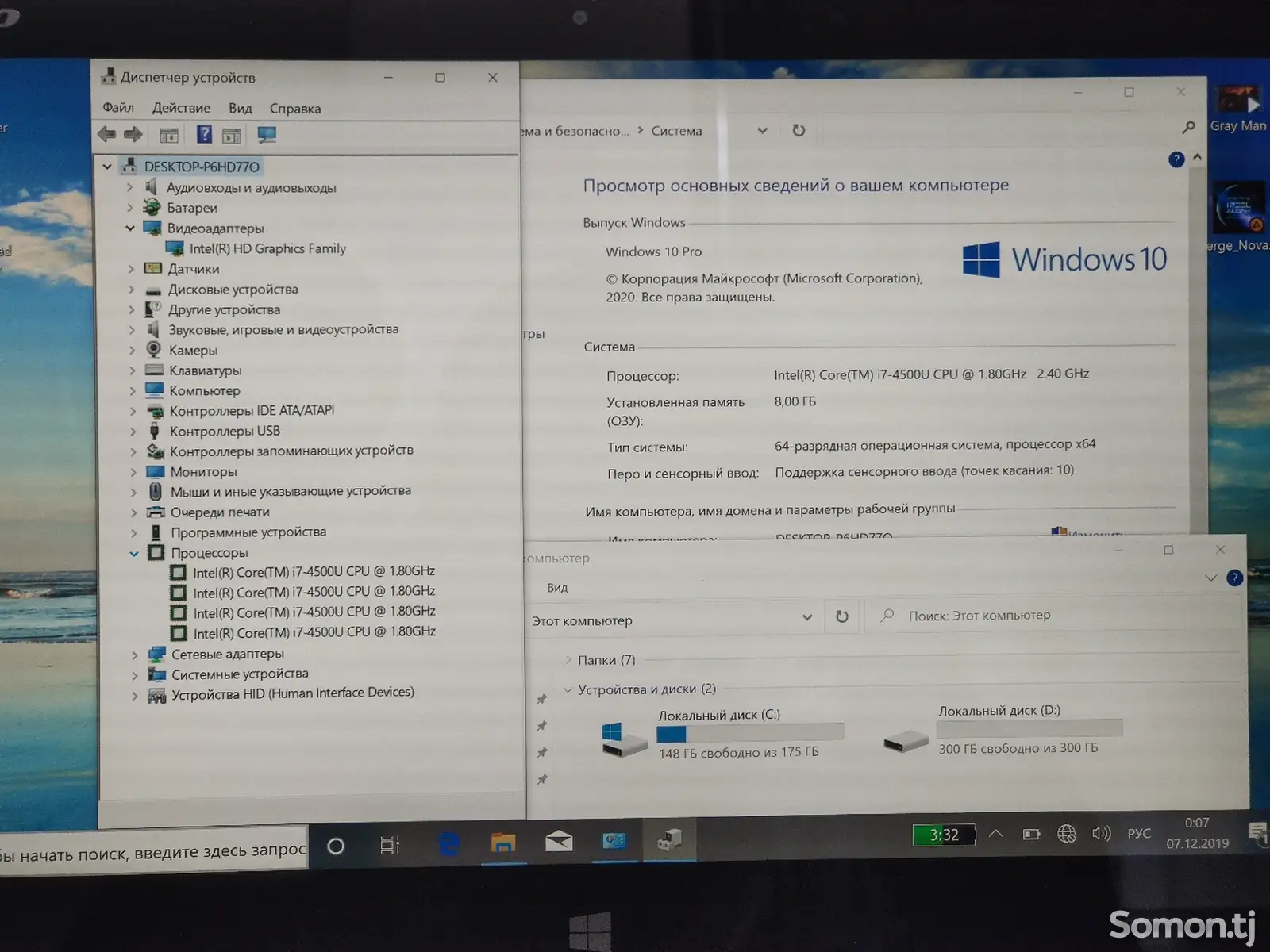Expand Папки (7) group in Explorer
The width and height of the screenshot is (1270, 952).
[x=568, y=660]
